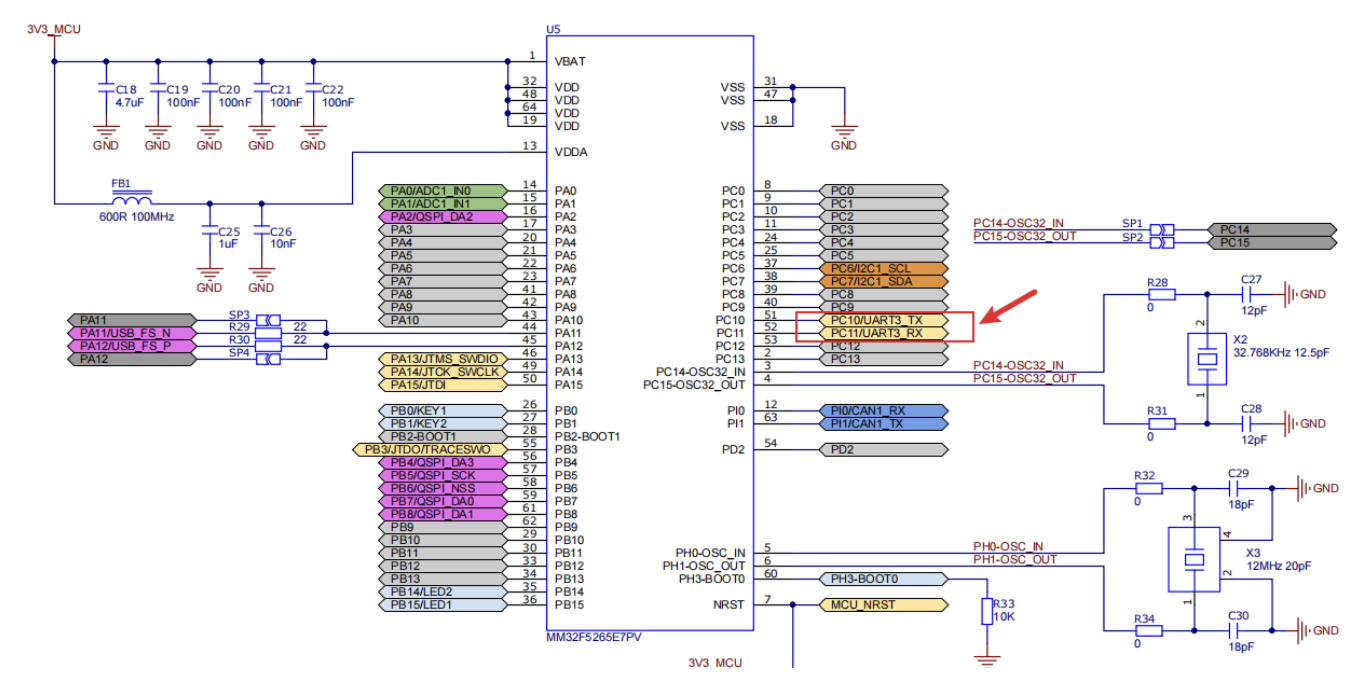Click the PA1/ADC1_IN1 green net port

(443, 203)
